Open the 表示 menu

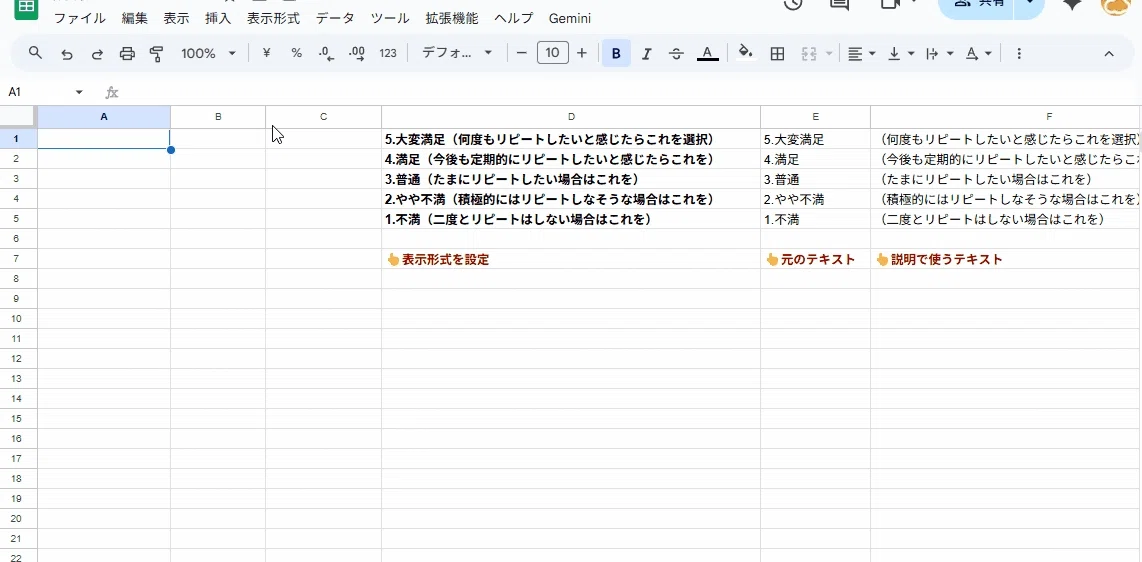[x=176, y=18]
